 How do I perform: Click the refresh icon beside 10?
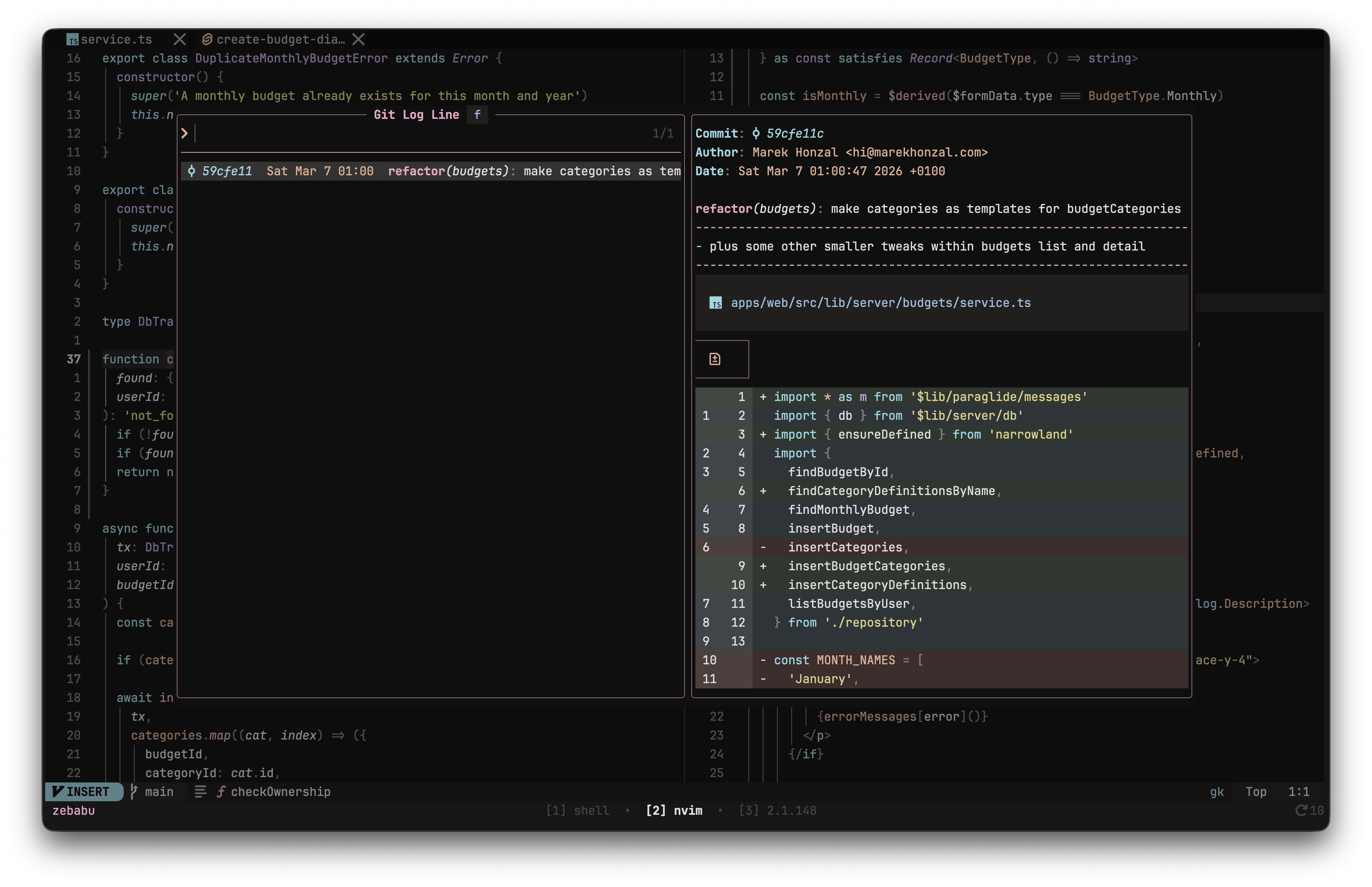(1301, 811)
